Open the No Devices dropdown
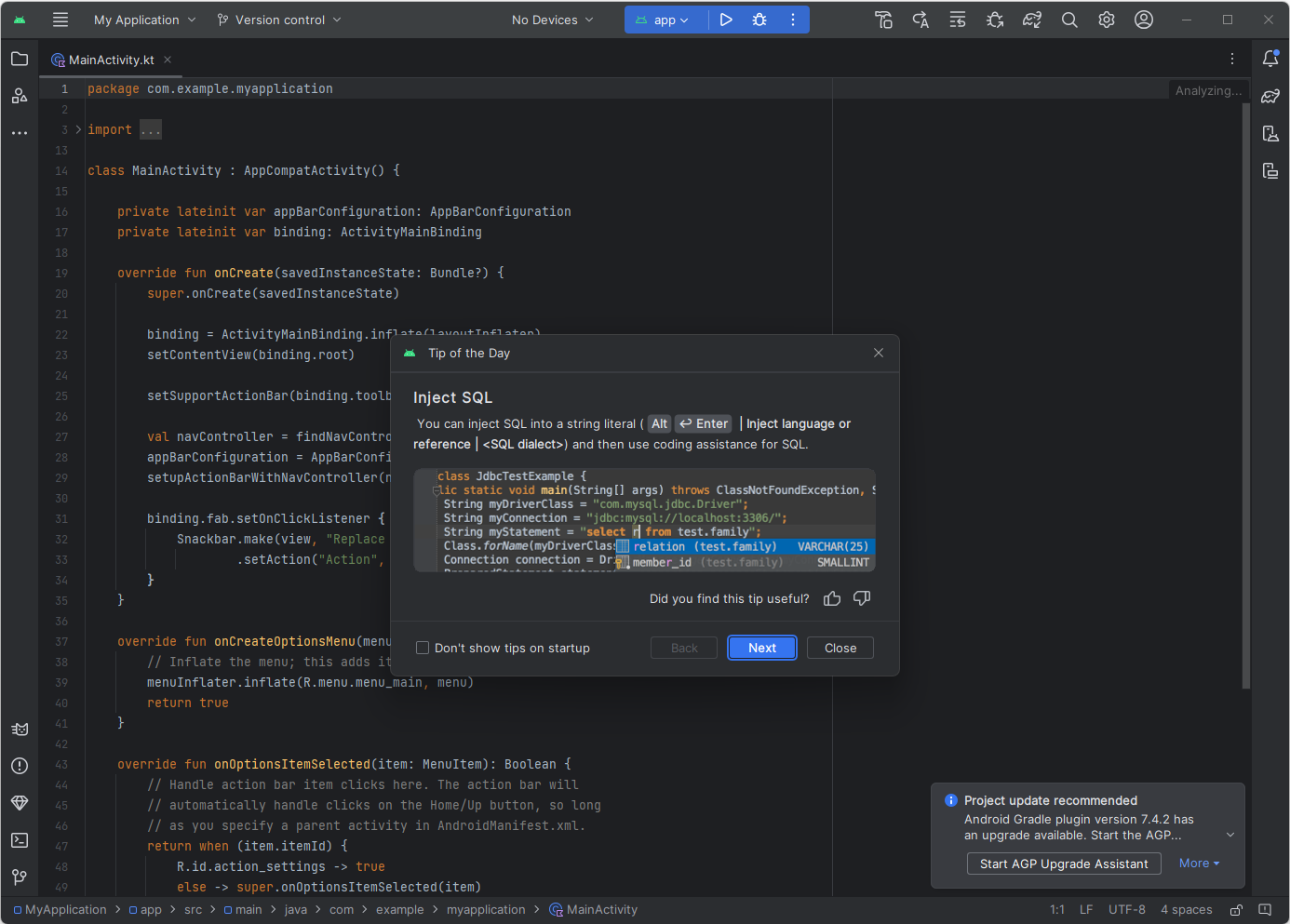This screenshot has height=924, width=1290. pos(552,20)
